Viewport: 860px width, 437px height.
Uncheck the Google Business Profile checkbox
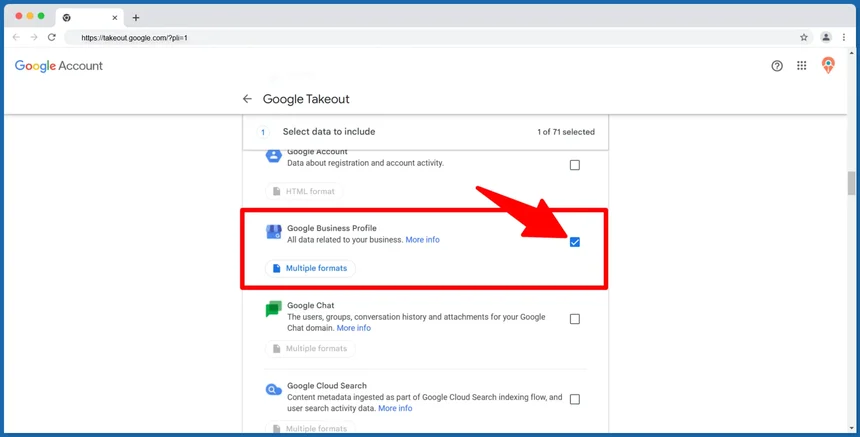(574, 242)
